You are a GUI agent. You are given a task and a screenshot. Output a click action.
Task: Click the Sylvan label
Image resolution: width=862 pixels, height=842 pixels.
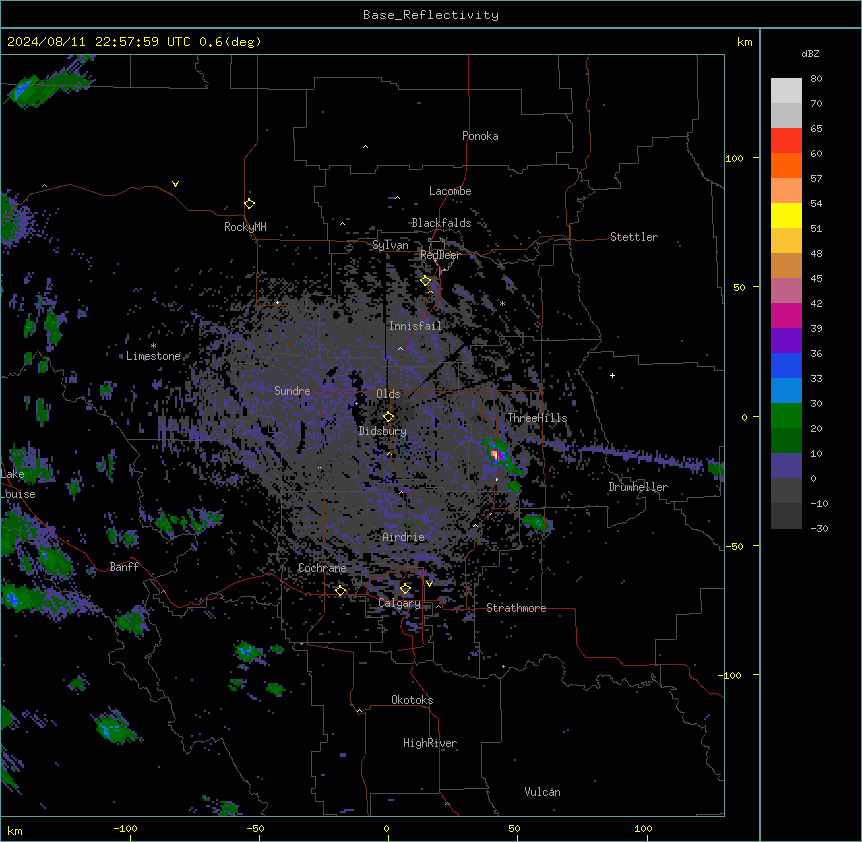point(390,245)
